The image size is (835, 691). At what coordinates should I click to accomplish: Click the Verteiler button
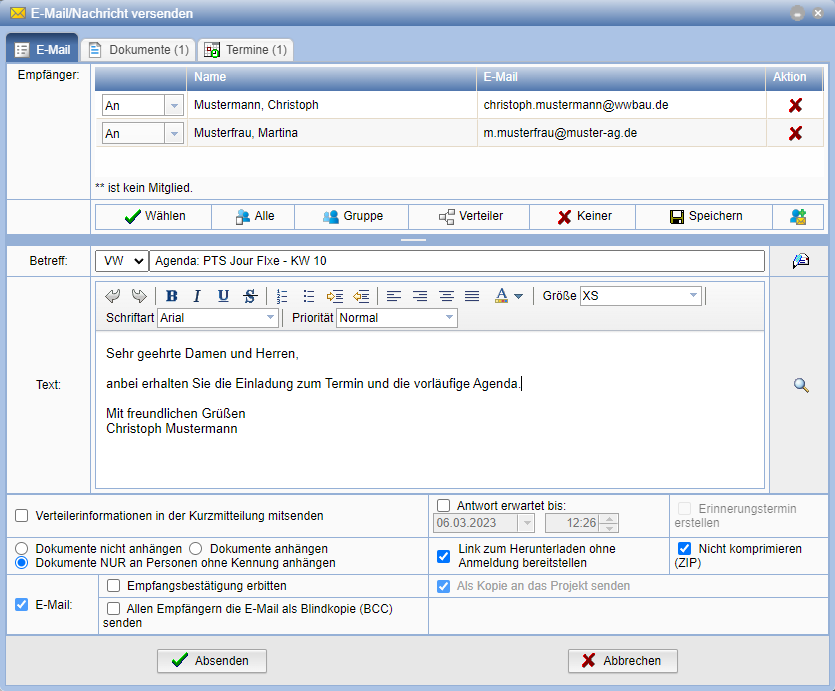[x=471, y=216]
